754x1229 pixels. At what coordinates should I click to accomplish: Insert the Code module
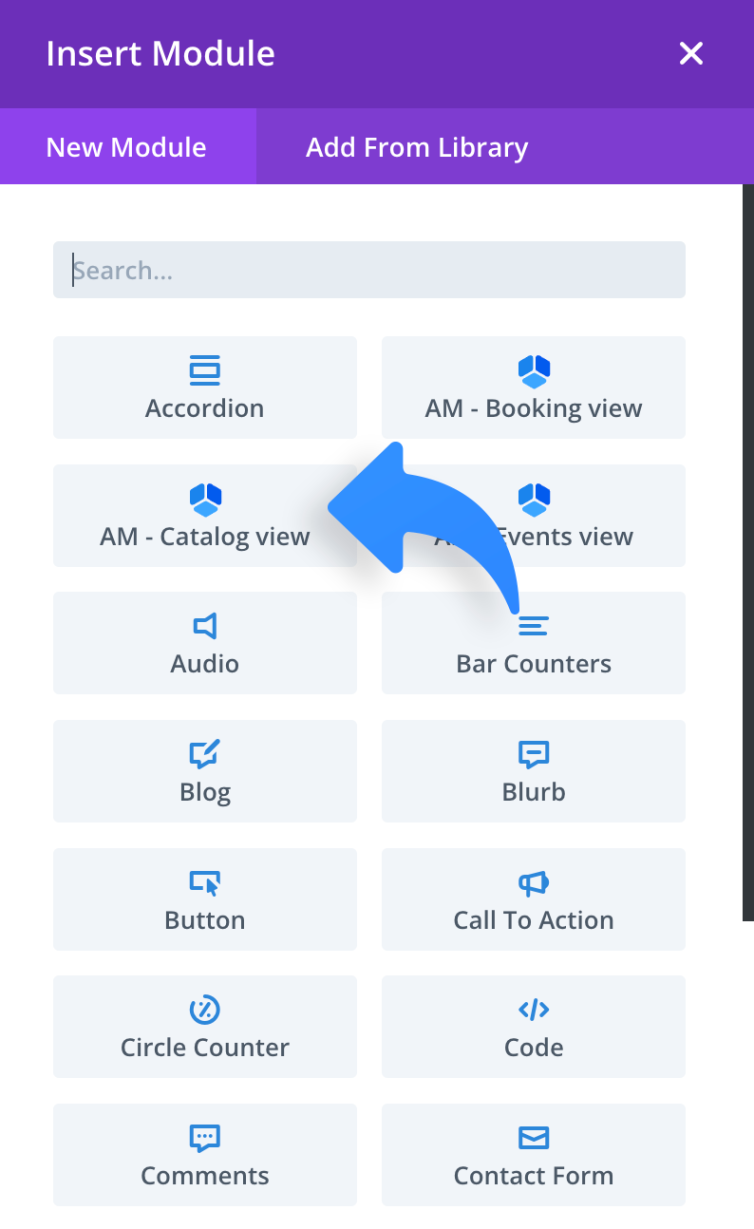tap(533, 1028)
